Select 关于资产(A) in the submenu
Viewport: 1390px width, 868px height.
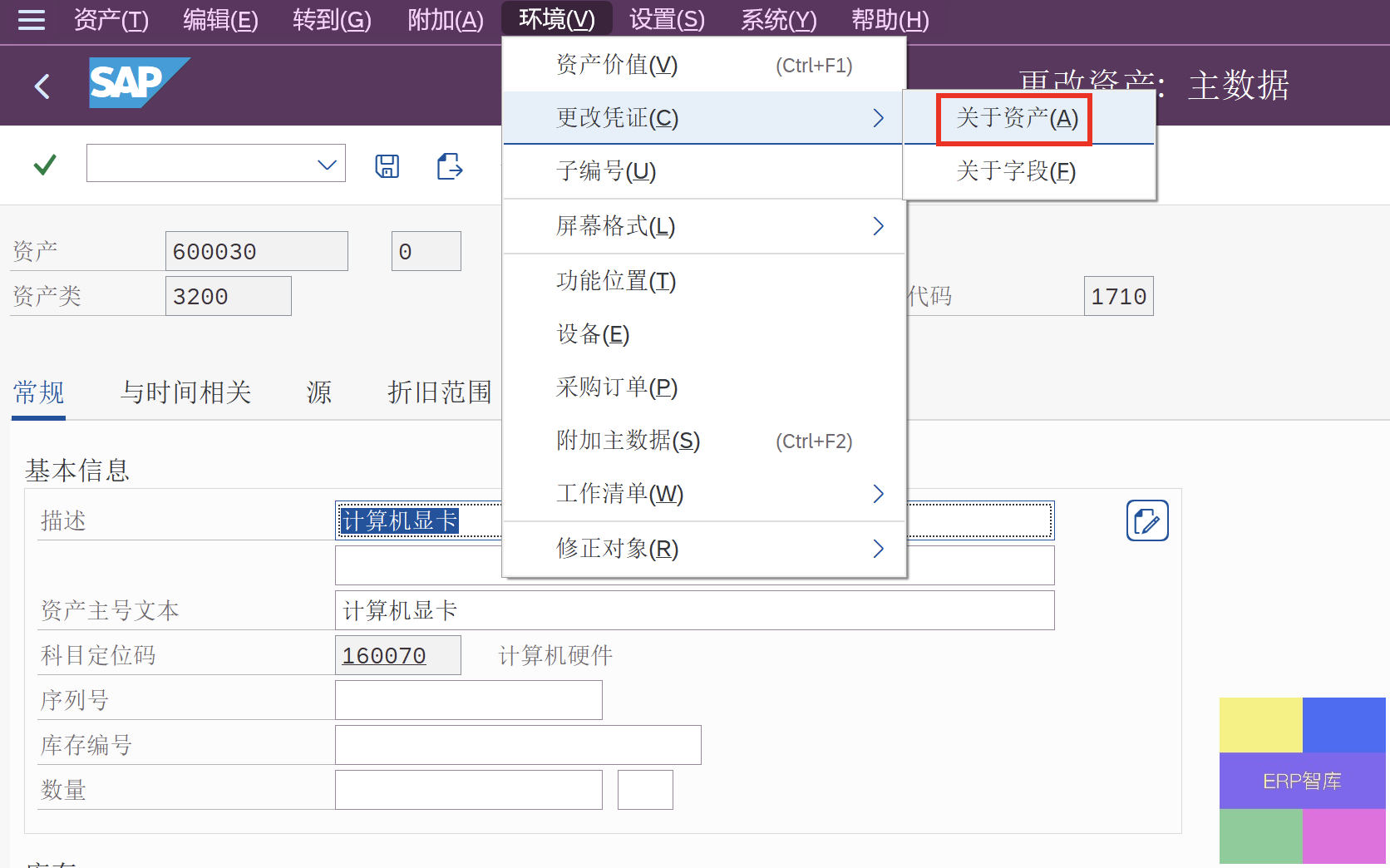click(x=1016, y=118)
